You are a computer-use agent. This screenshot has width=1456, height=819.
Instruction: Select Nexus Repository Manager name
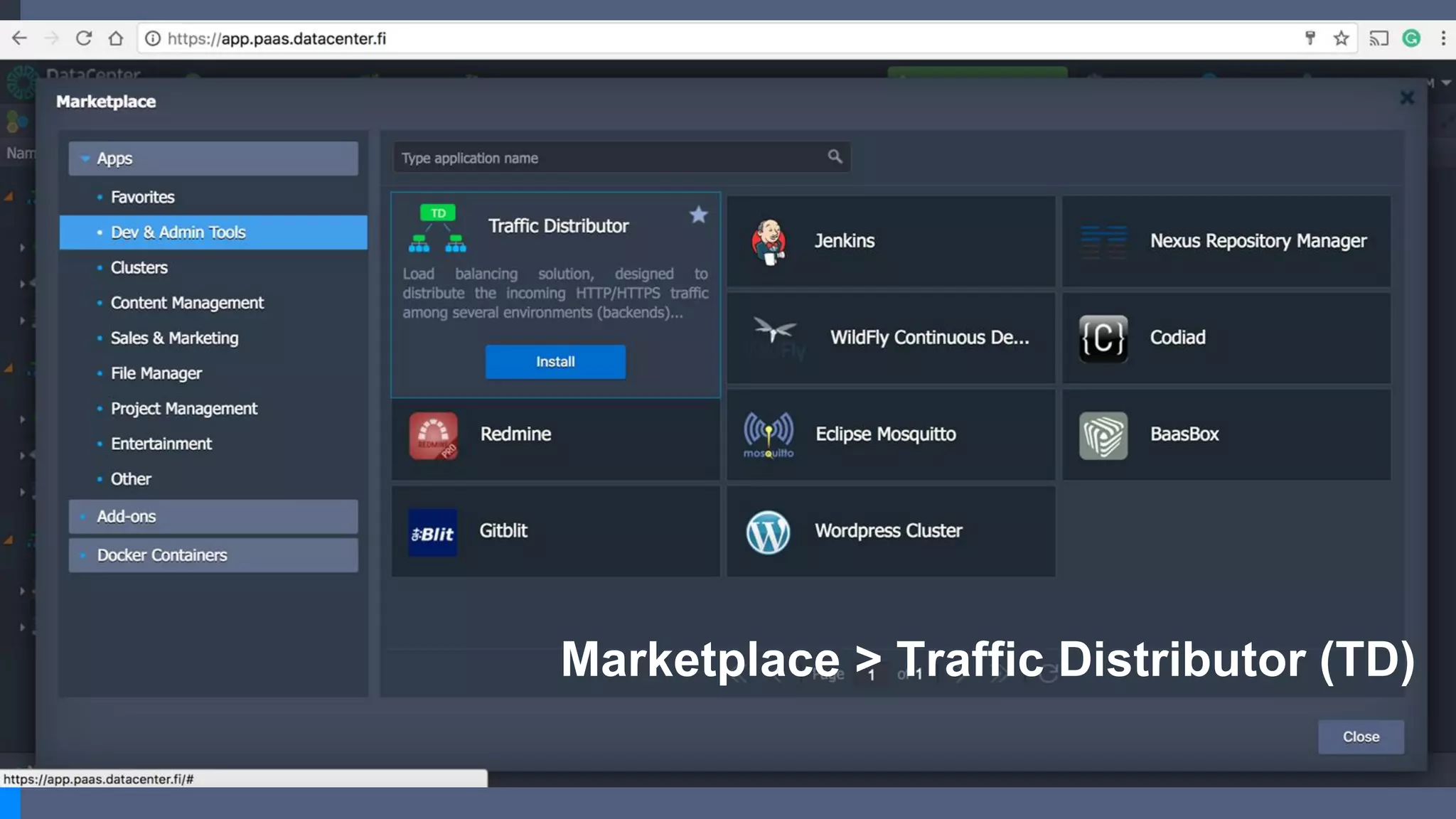(1258, 241)
